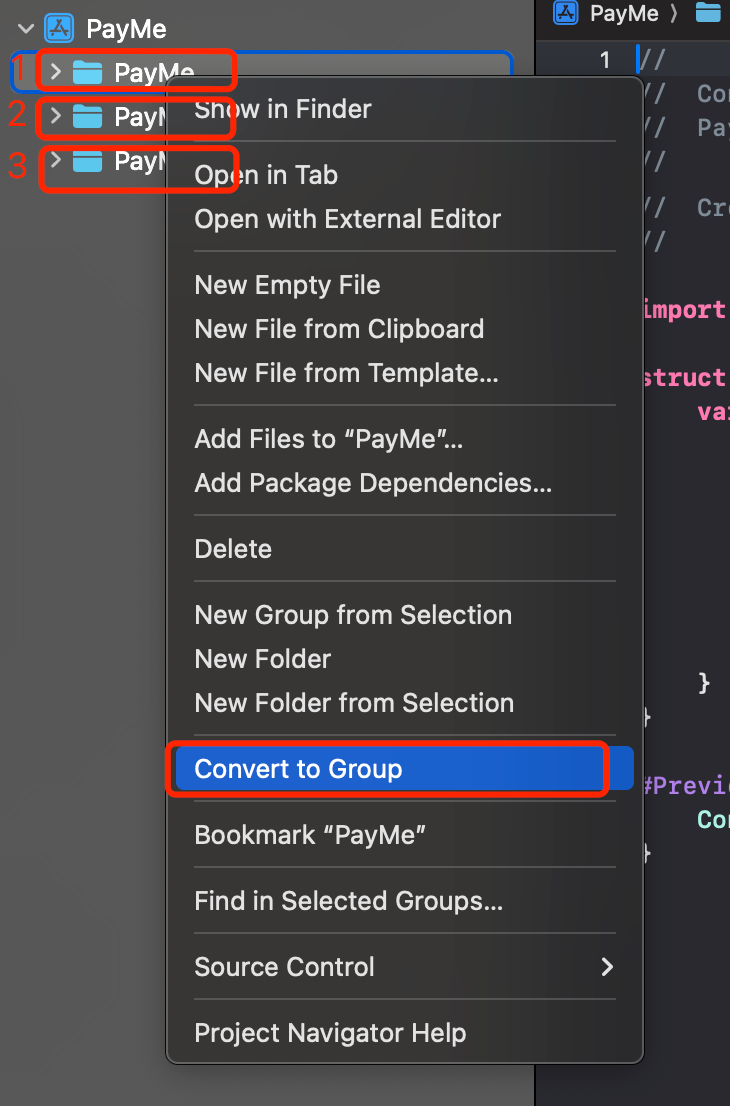Click the PayMe app icon in the jump bar
Image resolution: width=730 pixels, height=1106 pixels.
click(565, 13)
